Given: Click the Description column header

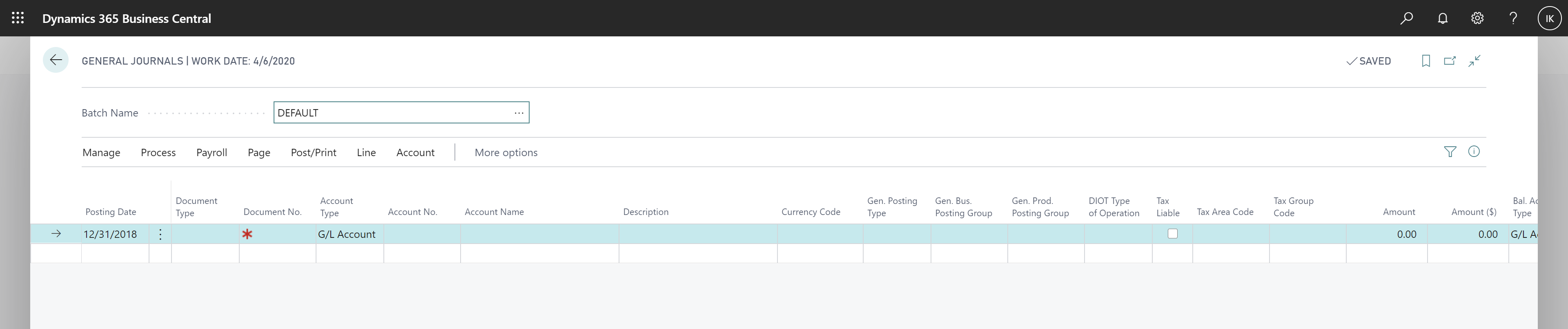Looking at the screenshot, I should 646,212.
